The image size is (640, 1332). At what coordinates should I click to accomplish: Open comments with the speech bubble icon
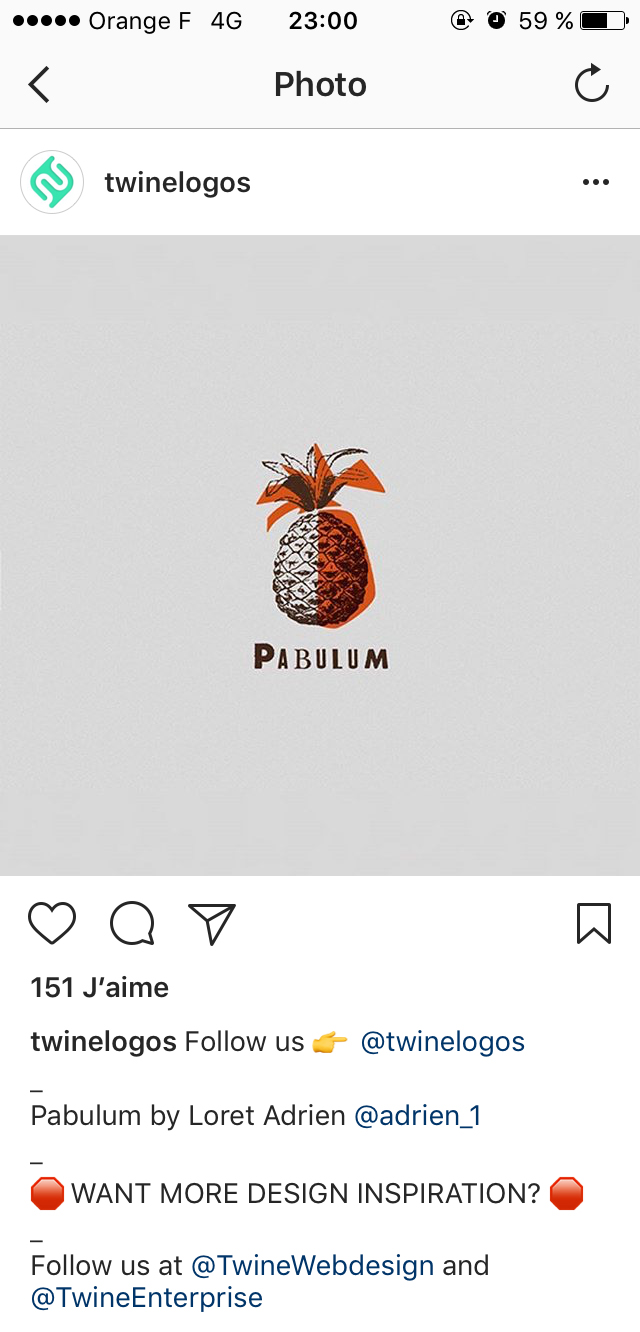132,924
